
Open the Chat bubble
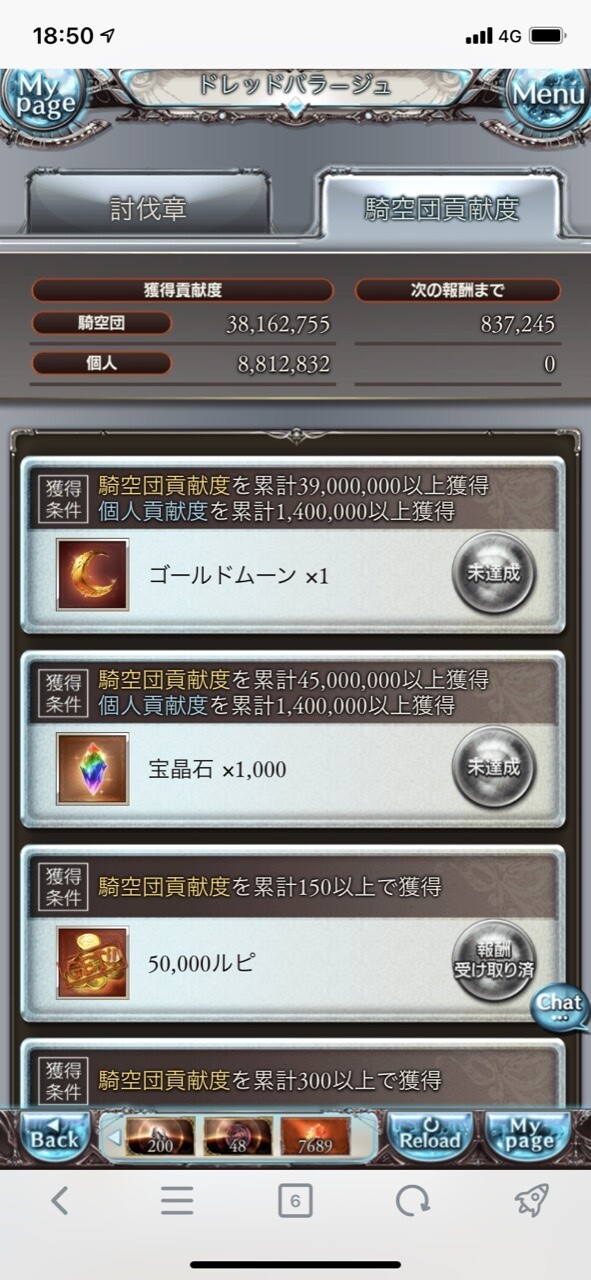pos(559,1005)
